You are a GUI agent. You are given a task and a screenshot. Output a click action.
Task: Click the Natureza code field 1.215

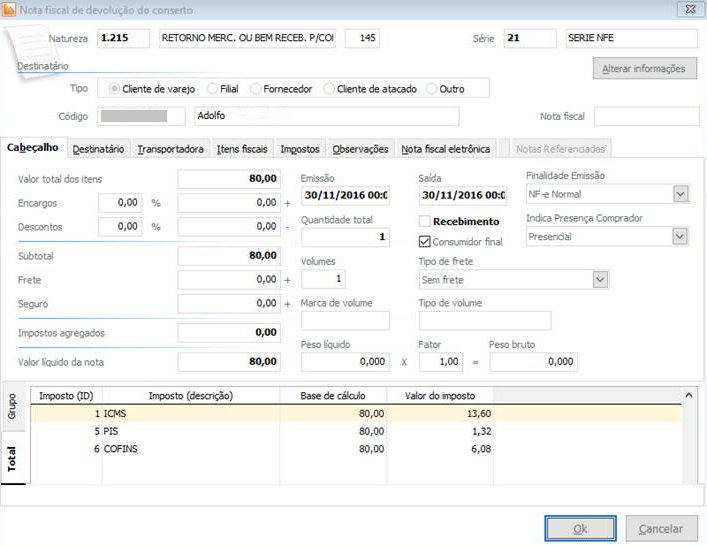[x=124, y=38]
